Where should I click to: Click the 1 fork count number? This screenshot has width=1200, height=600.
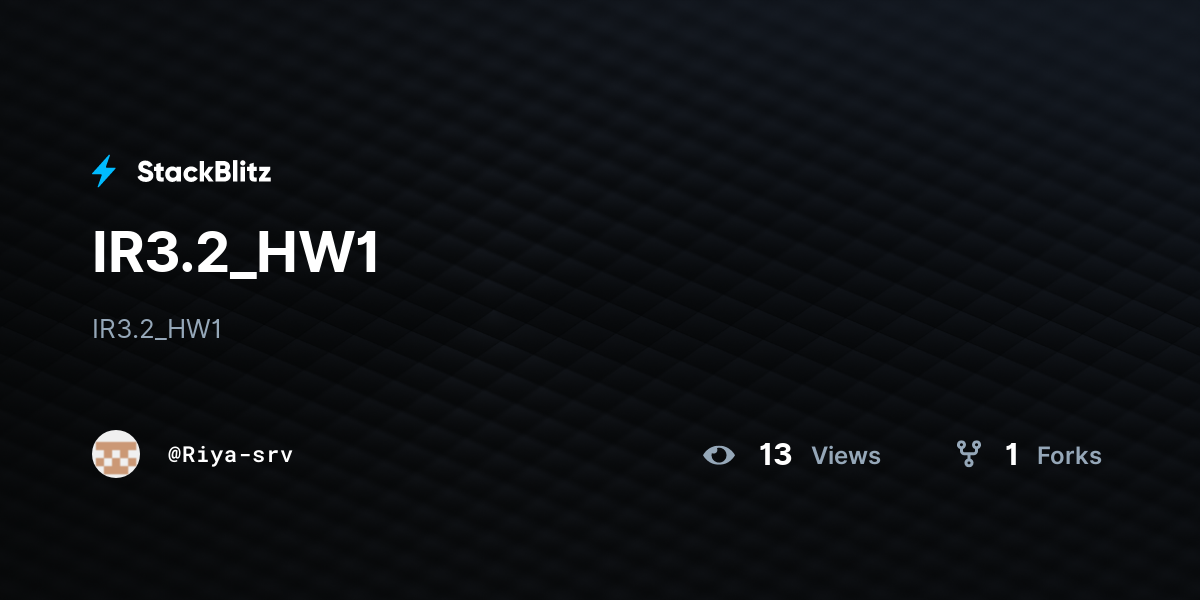1012,455
